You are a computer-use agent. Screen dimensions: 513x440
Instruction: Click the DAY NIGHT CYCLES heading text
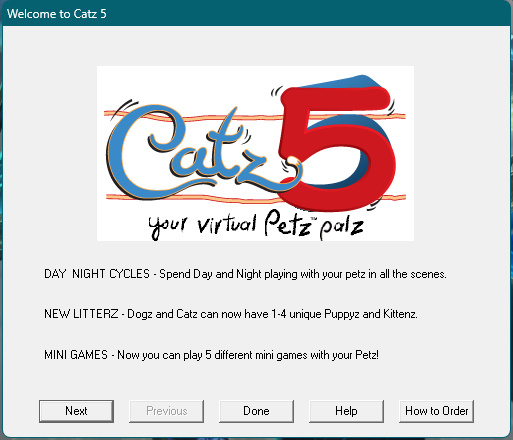pyautogui.click(x=97, y=274)
